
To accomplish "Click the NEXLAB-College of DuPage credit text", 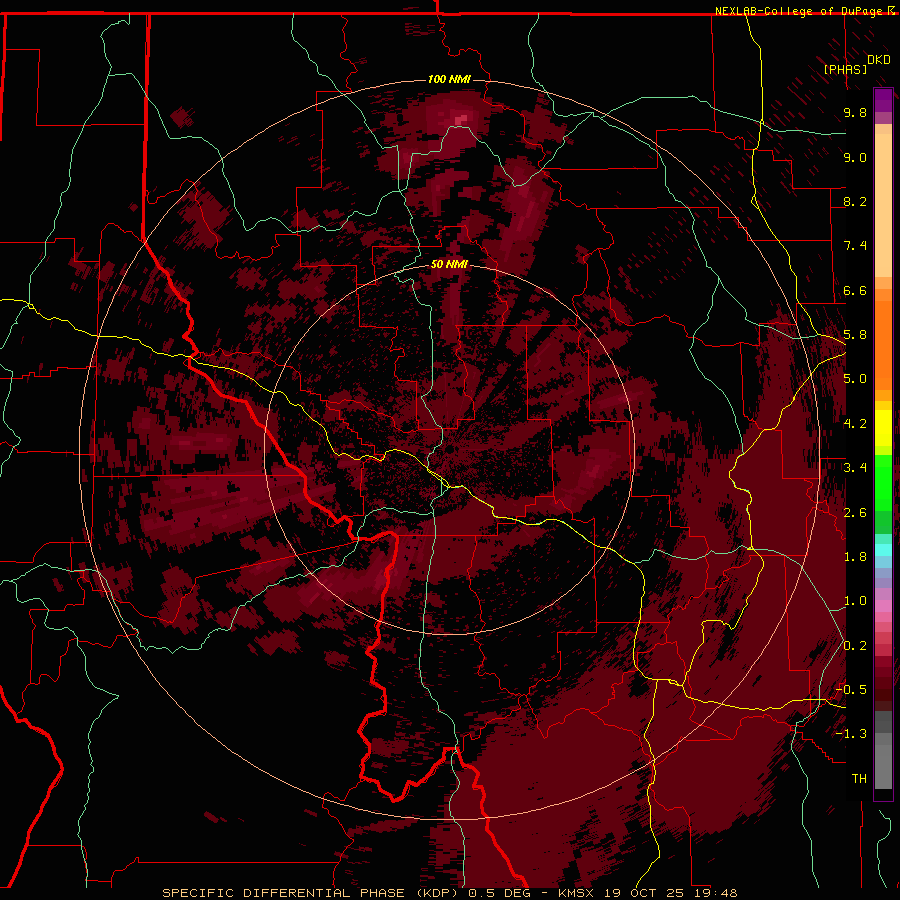I will 798,11.
